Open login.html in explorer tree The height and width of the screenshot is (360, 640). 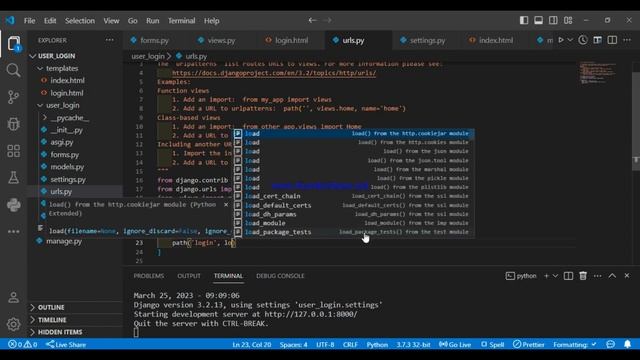tap(67, 93)
